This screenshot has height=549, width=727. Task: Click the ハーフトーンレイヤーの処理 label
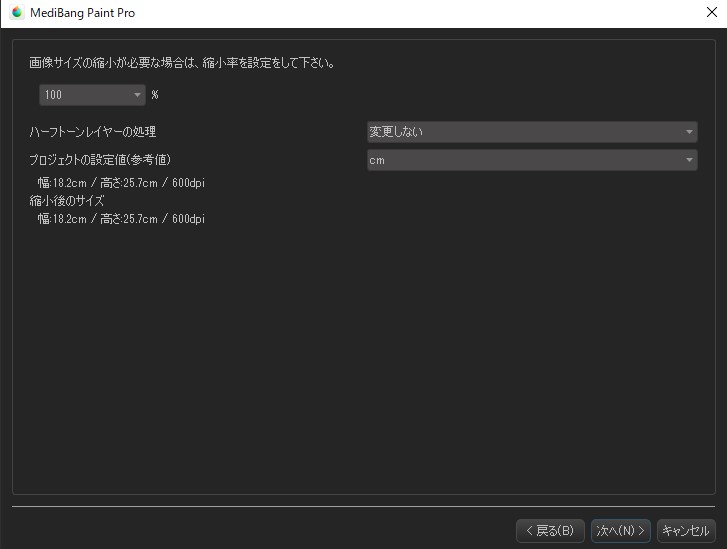(93, 132)
